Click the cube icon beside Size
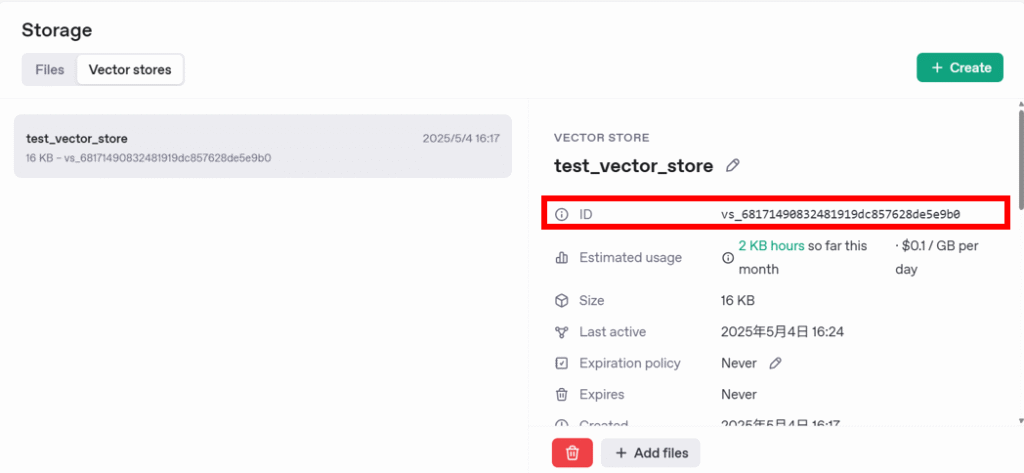Image resolution: width=1024 pixels, height=473 pixels. click(x=561, y=301)
